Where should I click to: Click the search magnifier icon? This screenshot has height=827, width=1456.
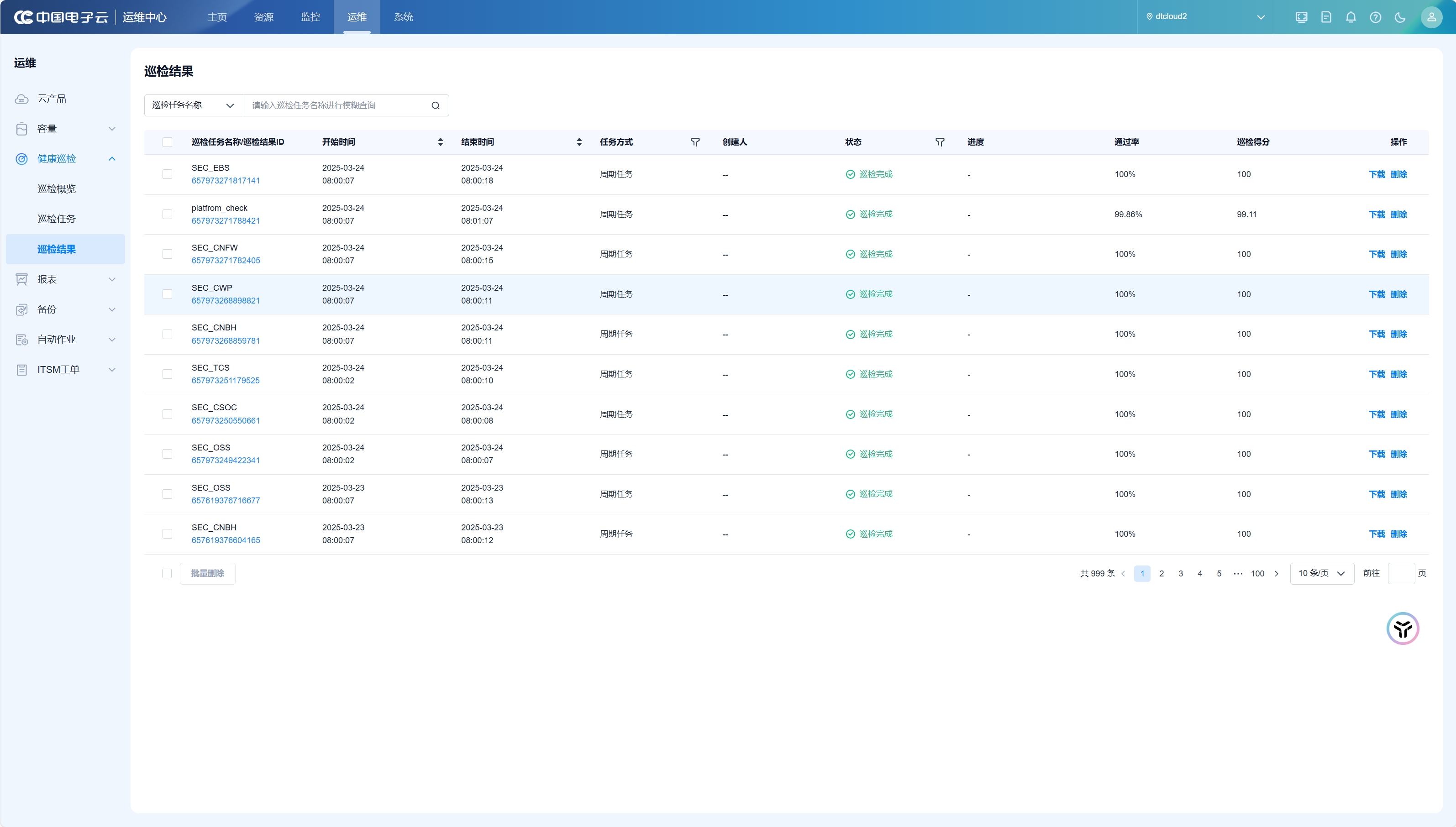coord(436,105)
